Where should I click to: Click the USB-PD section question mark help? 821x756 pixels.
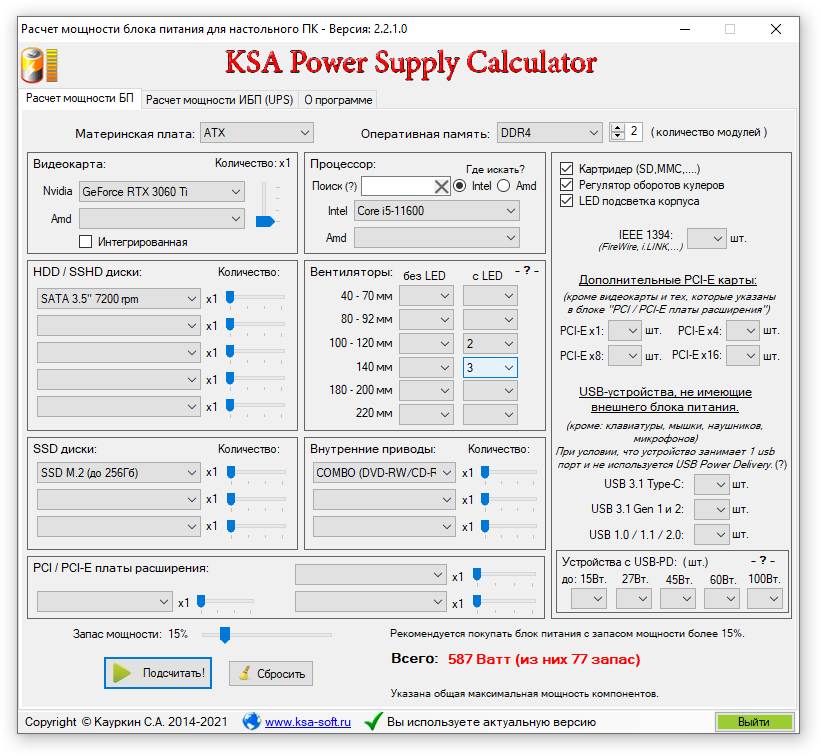click(x=763, y=561)
